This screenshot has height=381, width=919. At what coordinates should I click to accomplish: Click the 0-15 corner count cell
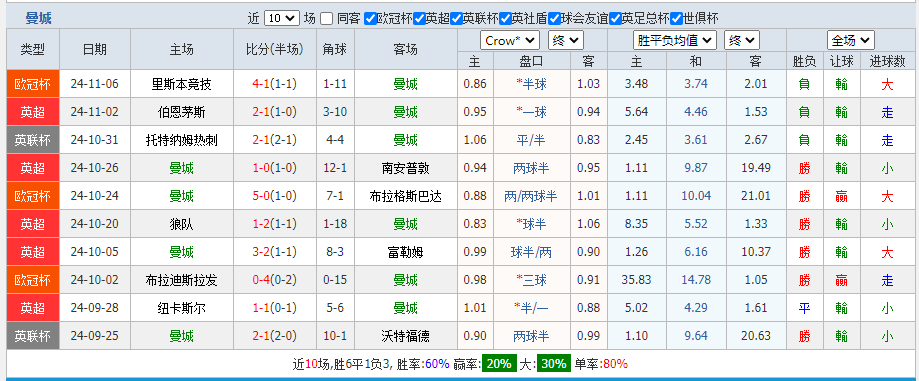click(x=335, y=280)
